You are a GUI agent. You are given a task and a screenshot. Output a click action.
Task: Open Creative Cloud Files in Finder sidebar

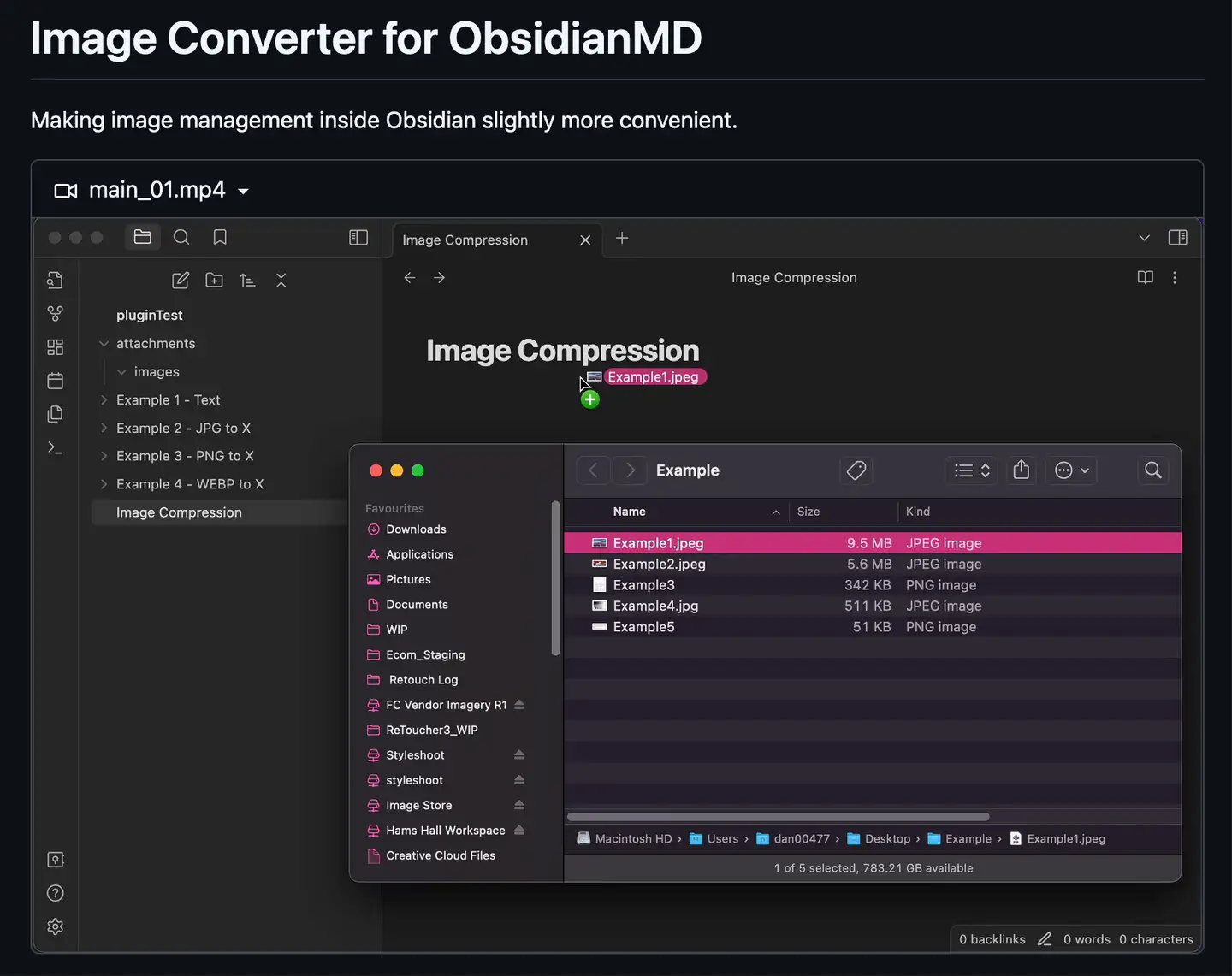pos(440,855)
